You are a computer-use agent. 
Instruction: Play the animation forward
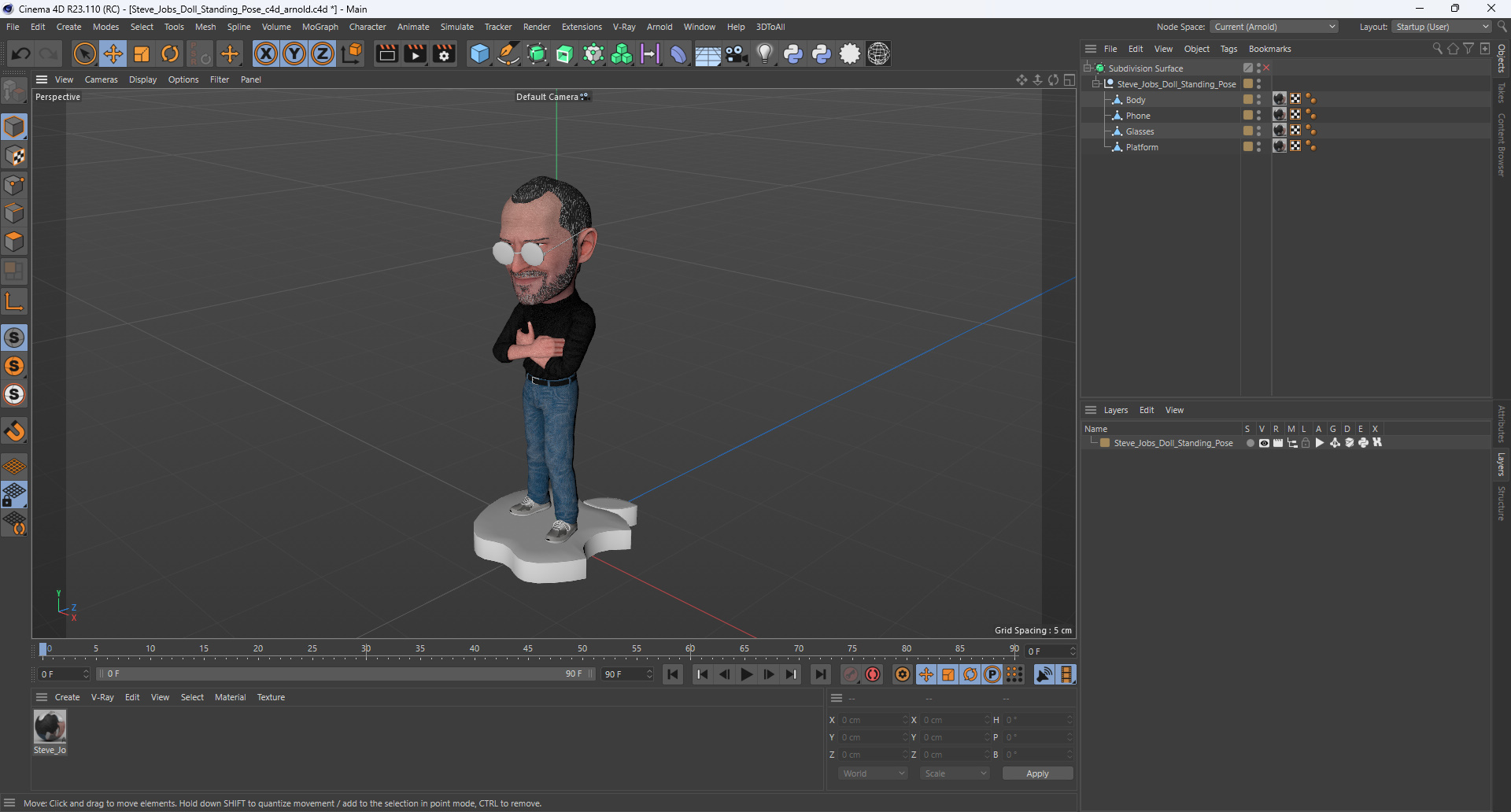point(746,674)
